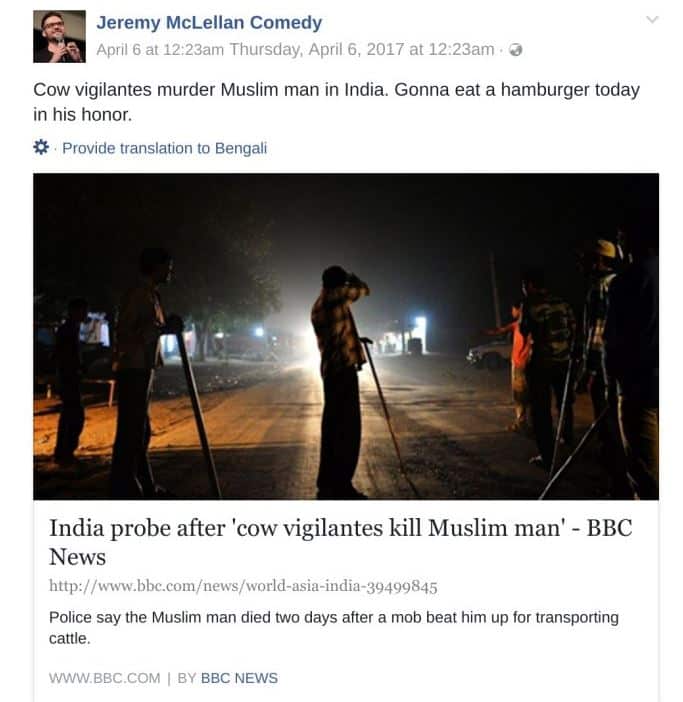This screenshot has height=702, width=683.
Task: Click the Police say article description text
Action: (333, 628)
